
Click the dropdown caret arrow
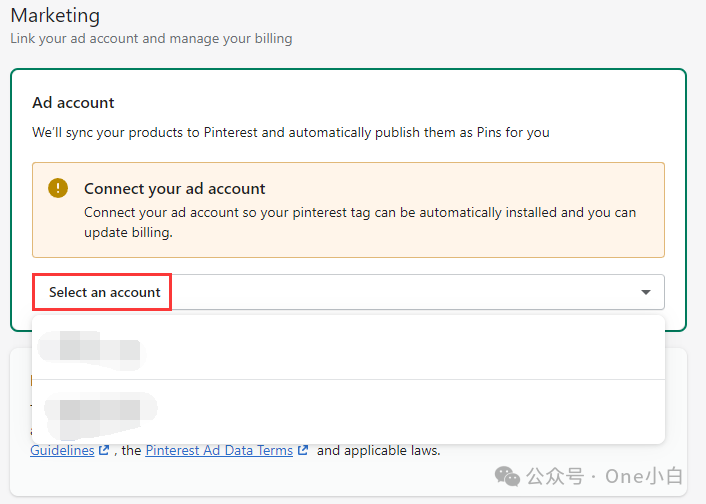[646, 292]
